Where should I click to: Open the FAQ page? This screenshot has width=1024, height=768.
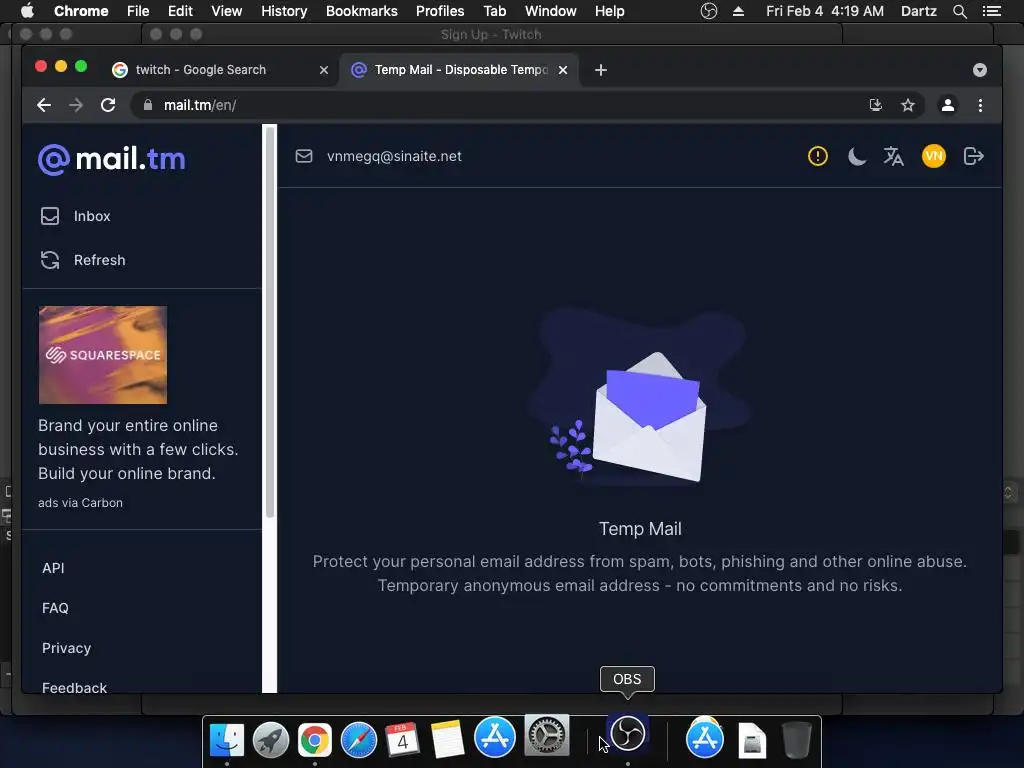pos(55,608)
